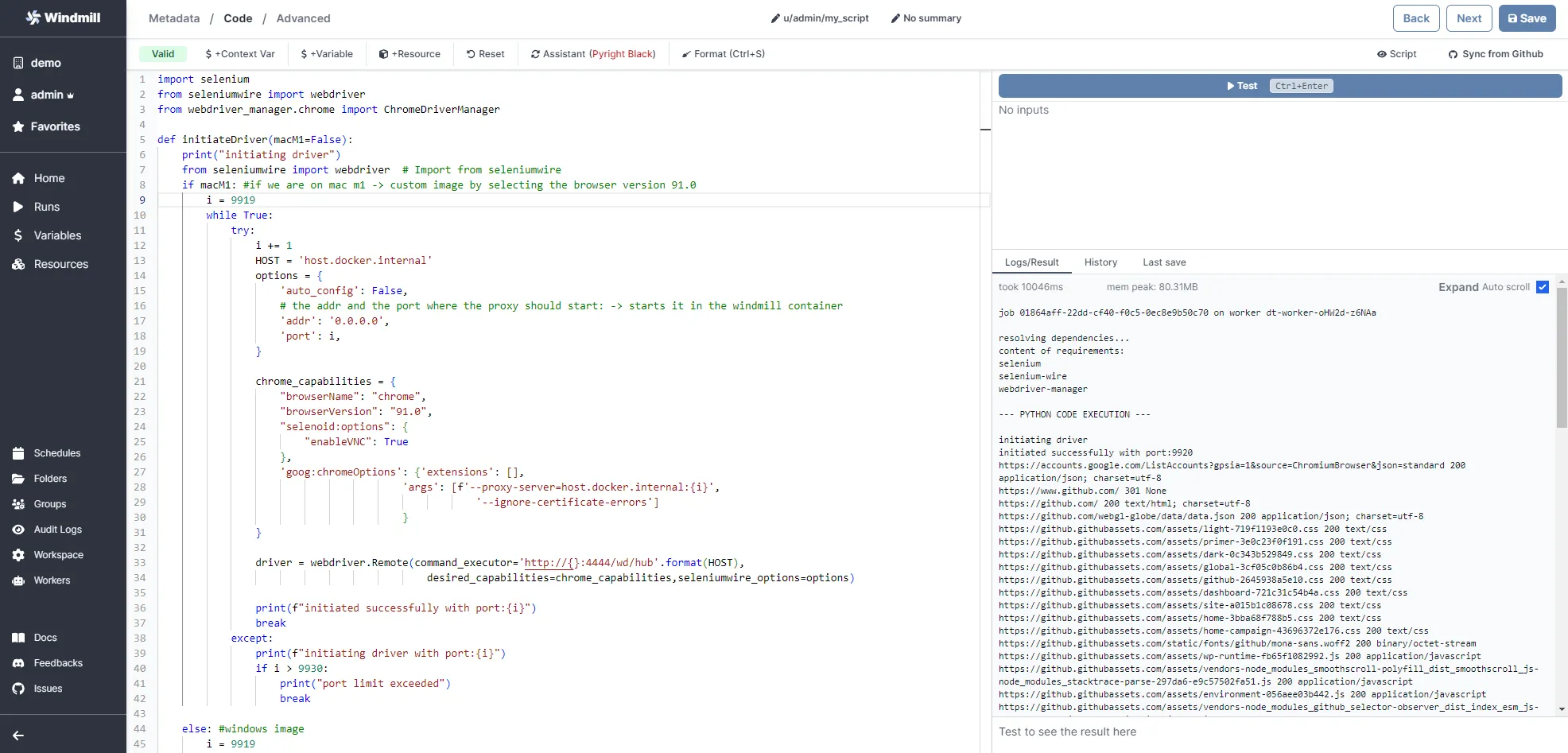Launch the Assistant with Pyright Black
Viewport: 1568px width, 753px height.
pyautogui.click(x=593, y=53)
